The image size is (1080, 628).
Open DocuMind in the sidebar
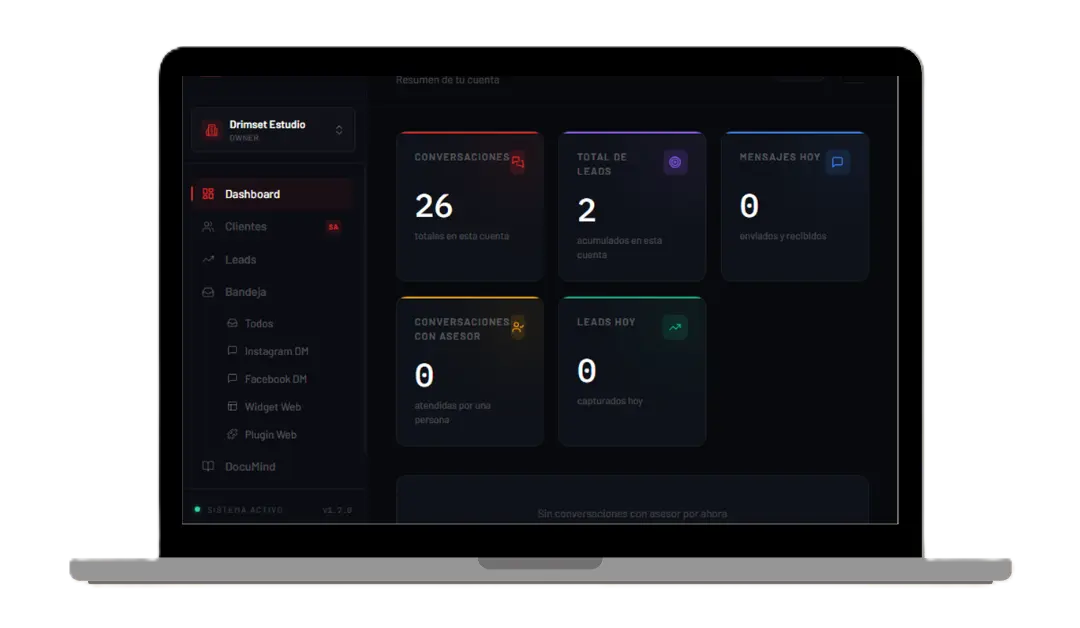(273, 467)
